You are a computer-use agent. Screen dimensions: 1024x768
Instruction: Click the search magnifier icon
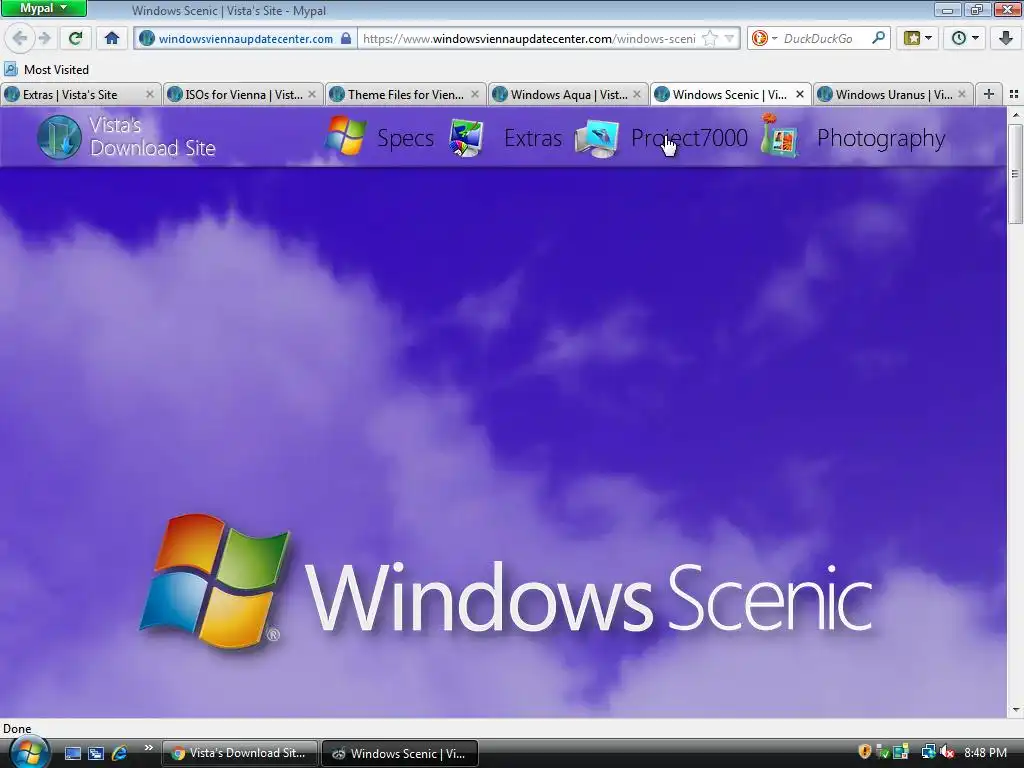point(878,38)
